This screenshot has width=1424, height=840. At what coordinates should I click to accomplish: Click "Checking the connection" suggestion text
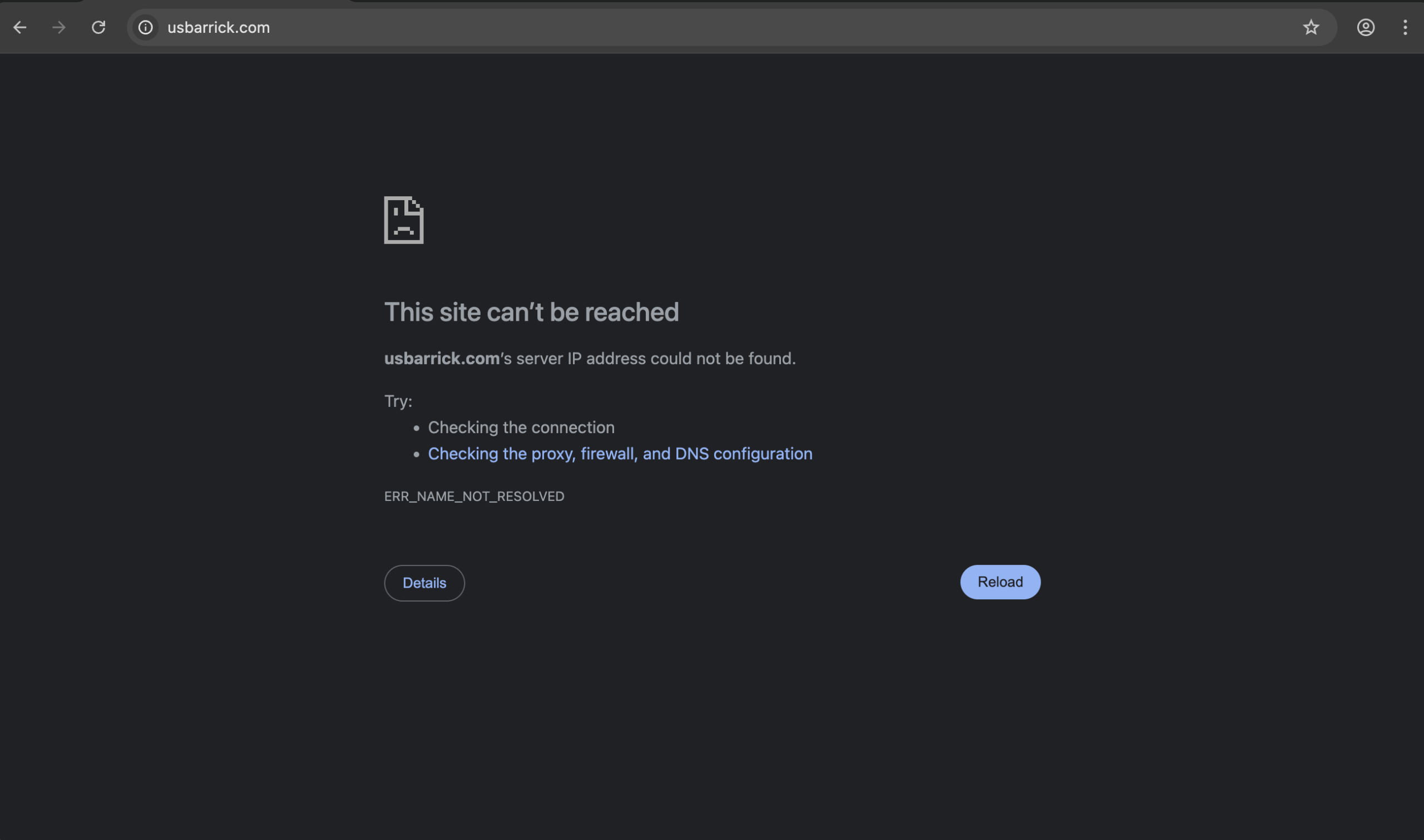(521, 428)
